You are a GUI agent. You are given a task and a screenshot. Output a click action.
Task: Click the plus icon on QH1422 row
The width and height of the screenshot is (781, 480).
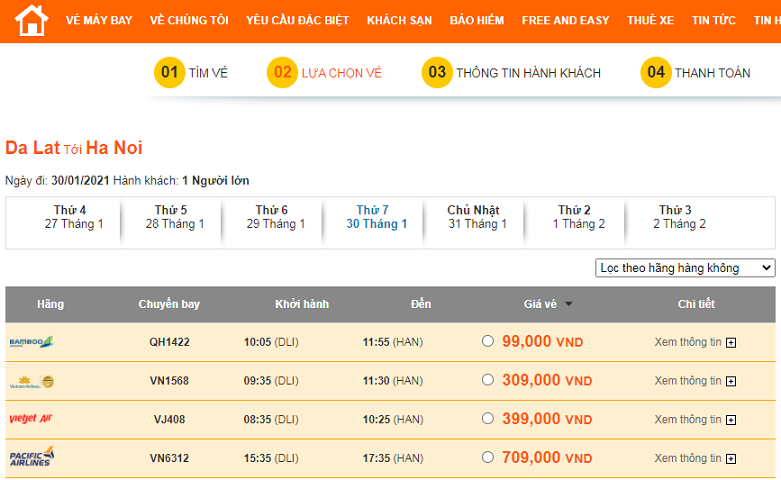tap(731, 343)
